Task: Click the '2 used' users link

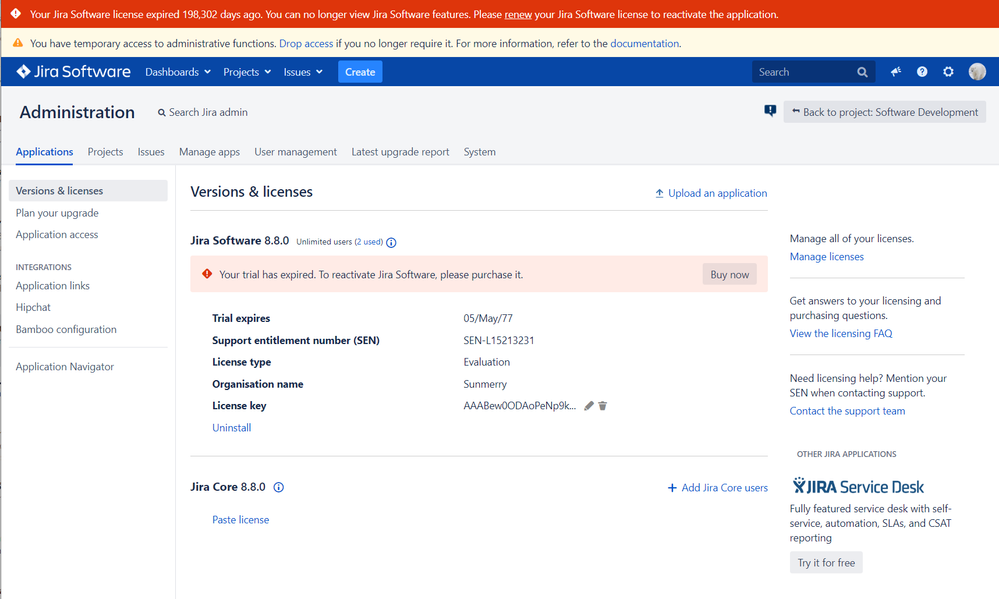Action: tap(368, 242)
